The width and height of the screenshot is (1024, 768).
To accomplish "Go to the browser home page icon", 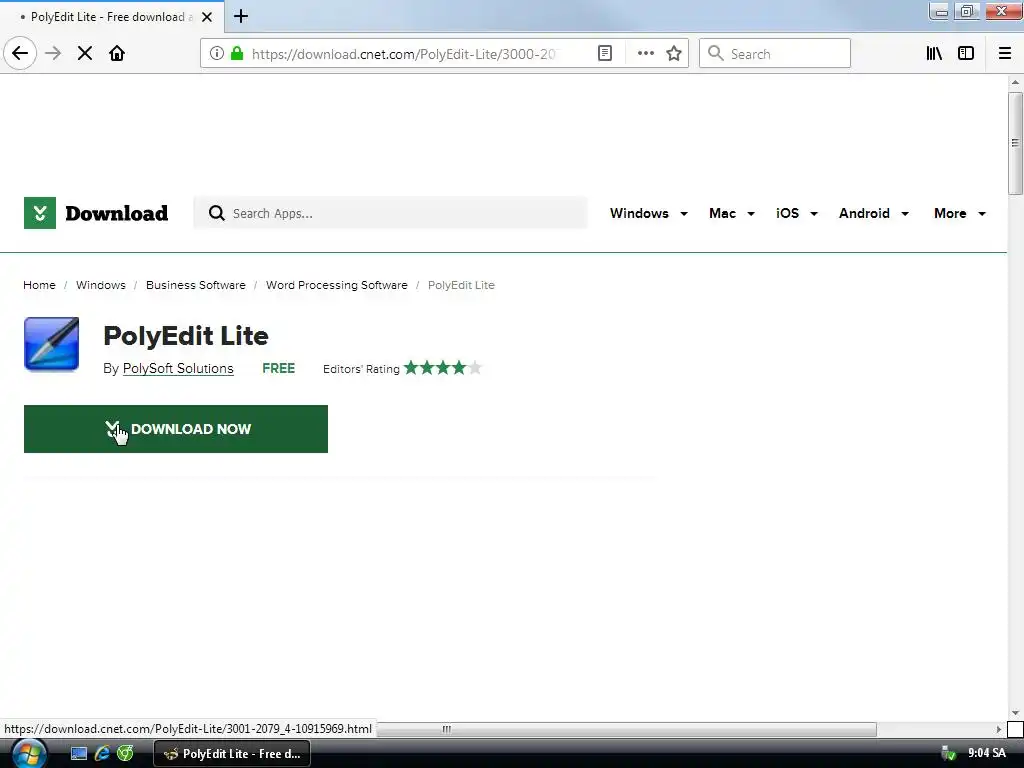I will [x=117, y=53].
